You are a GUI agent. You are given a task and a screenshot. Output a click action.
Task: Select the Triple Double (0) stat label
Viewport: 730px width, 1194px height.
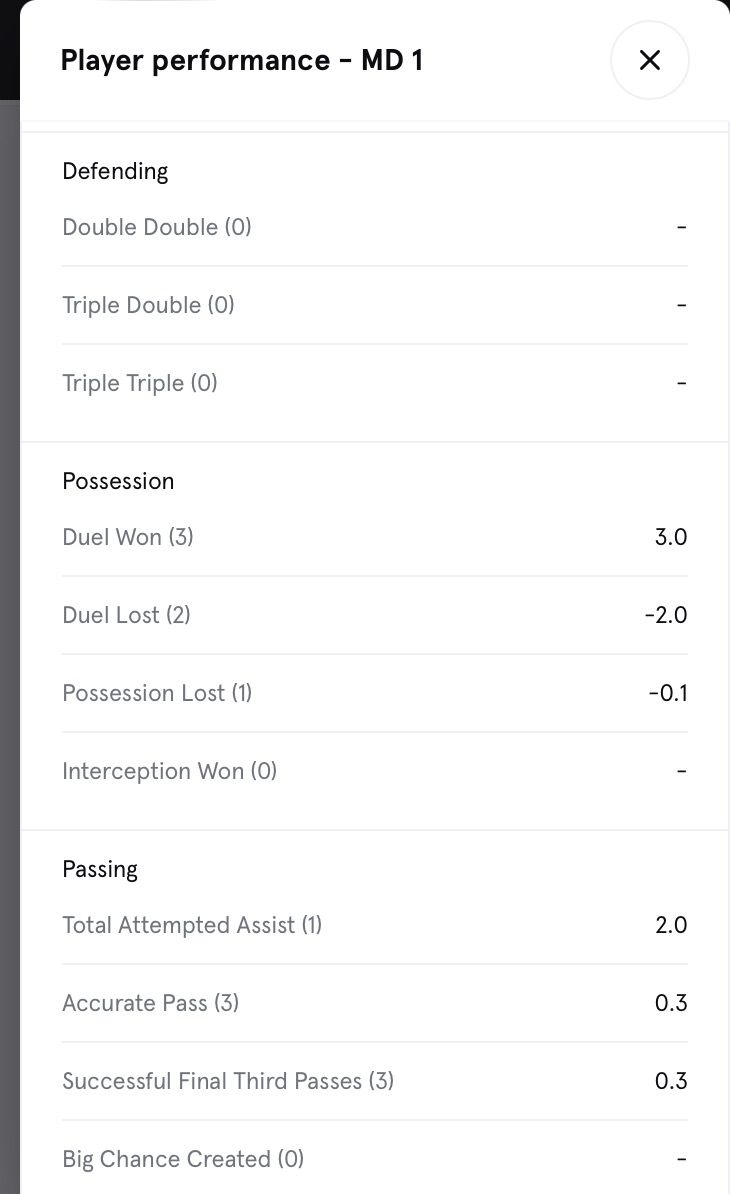click(x=148, y=305)
